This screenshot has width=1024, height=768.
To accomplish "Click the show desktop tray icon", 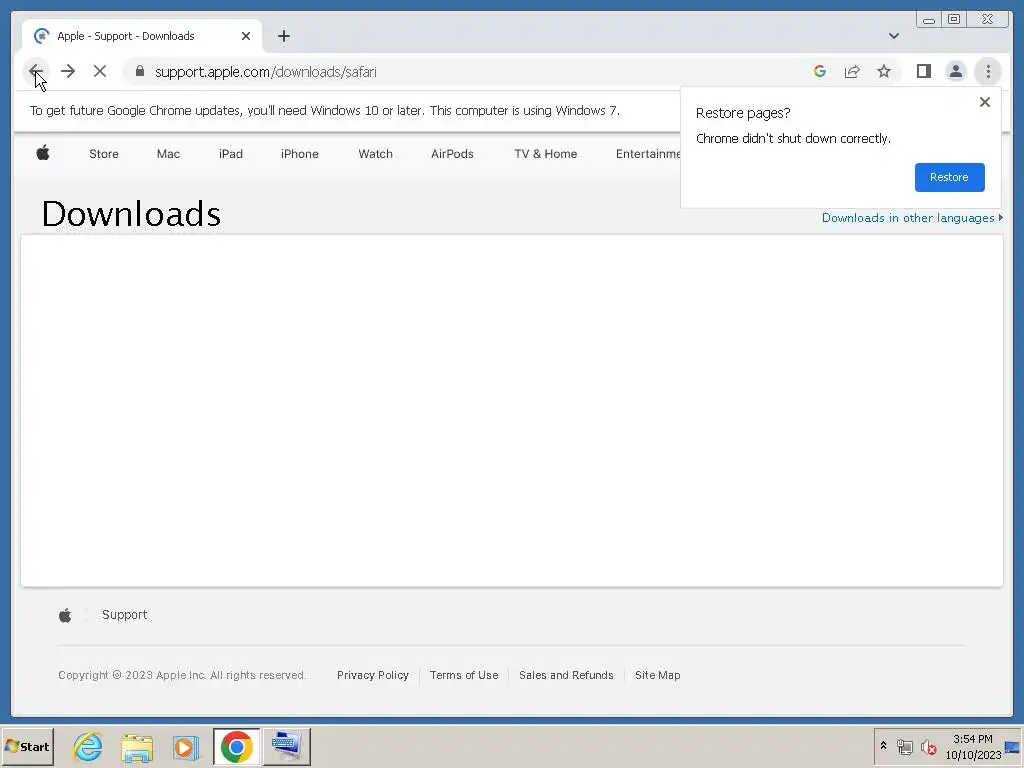I will 1012,746.
